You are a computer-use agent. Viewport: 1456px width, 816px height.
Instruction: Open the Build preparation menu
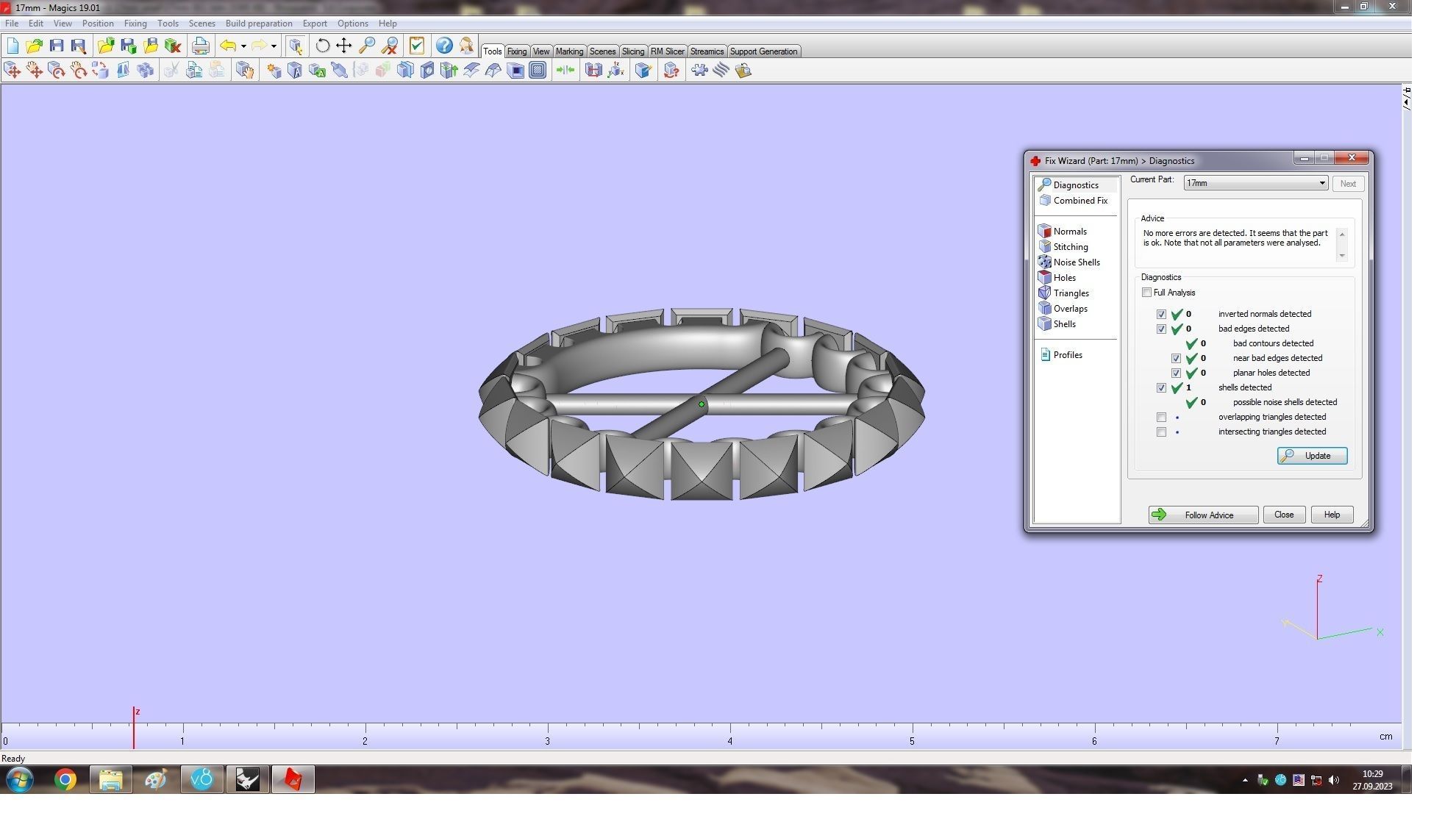pyautogui.click(x=258, y=24)
